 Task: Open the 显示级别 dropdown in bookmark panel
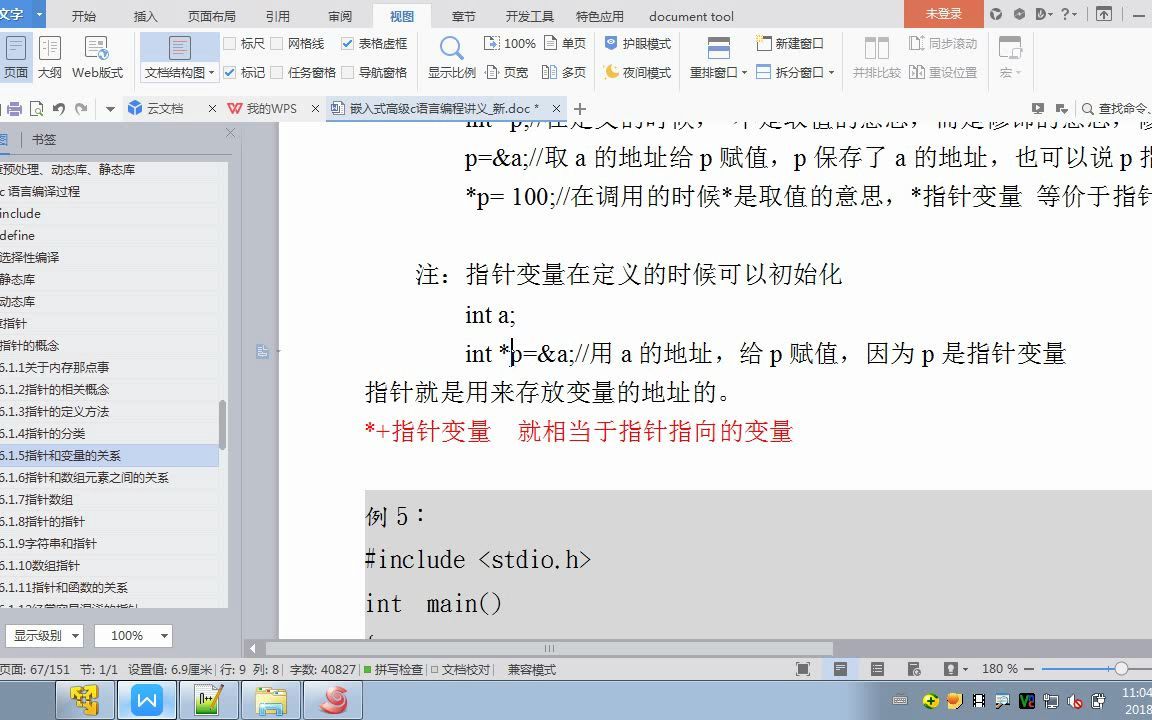(x=45, y=635)
